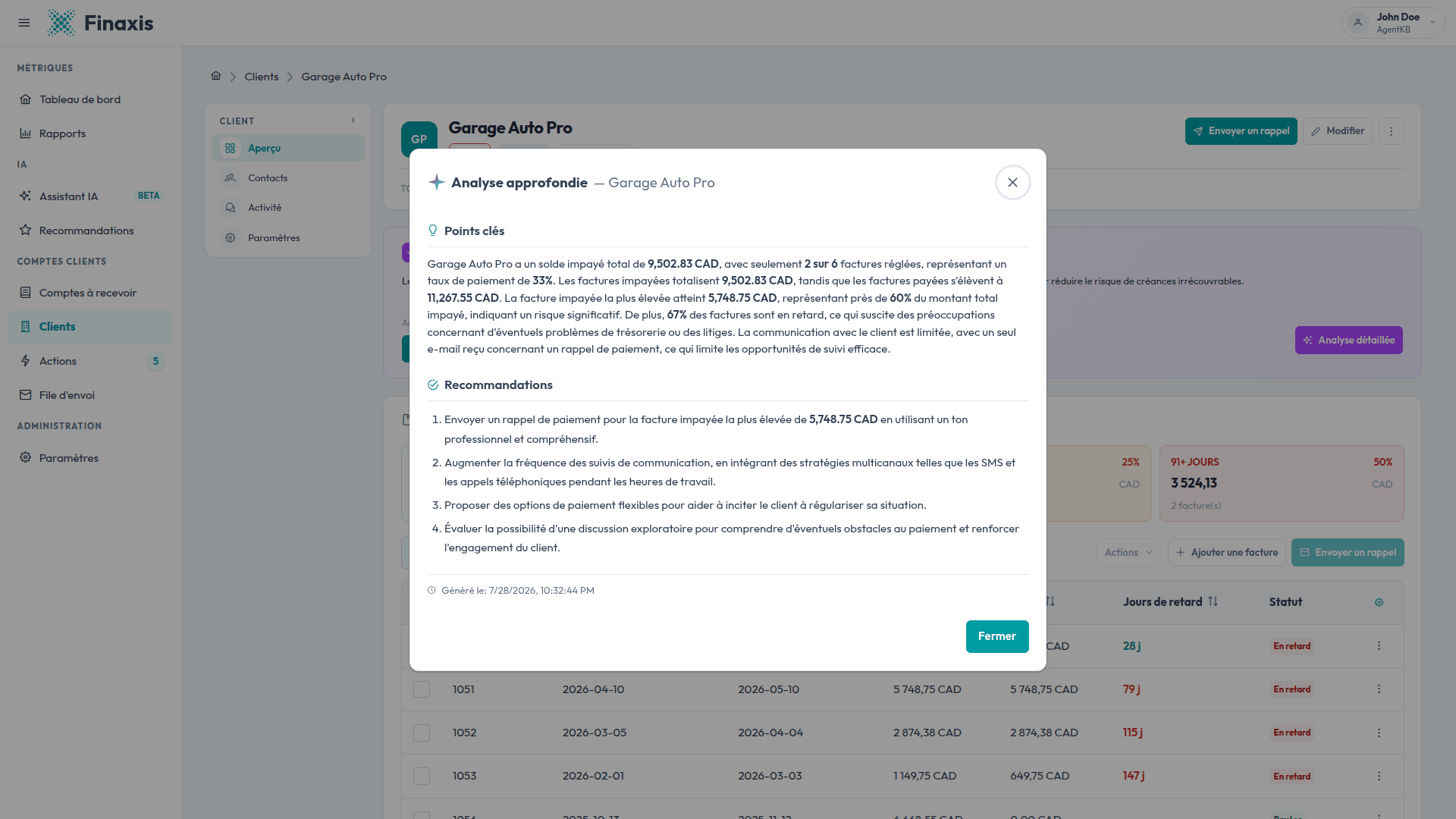Click the Contacts people icon

[x=231, y=178]
